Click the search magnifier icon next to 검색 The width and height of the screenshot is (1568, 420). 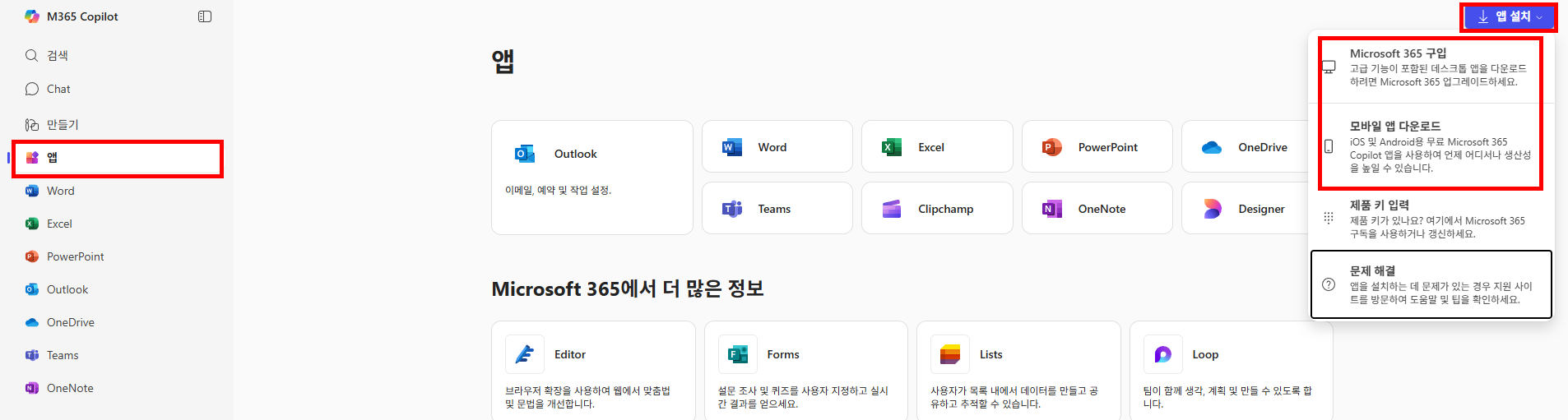click(x=32, y=55)
